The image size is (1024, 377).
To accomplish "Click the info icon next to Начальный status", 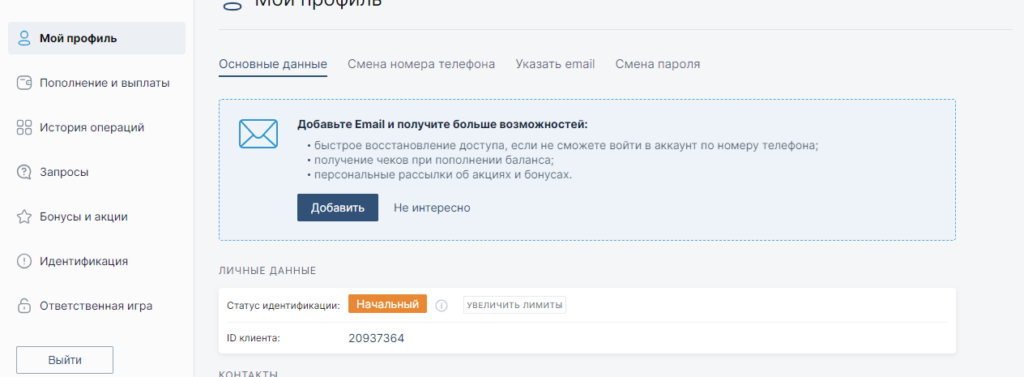I will (441, 305).
